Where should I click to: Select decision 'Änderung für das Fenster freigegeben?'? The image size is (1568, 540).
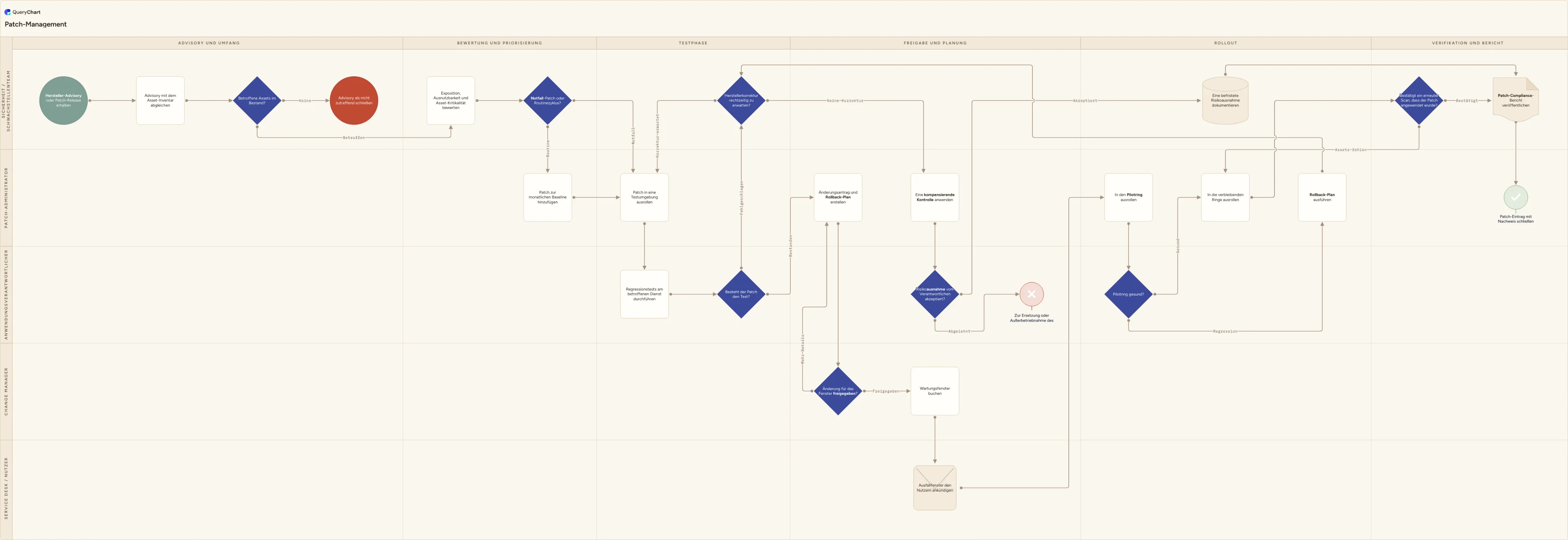[837, 391]
